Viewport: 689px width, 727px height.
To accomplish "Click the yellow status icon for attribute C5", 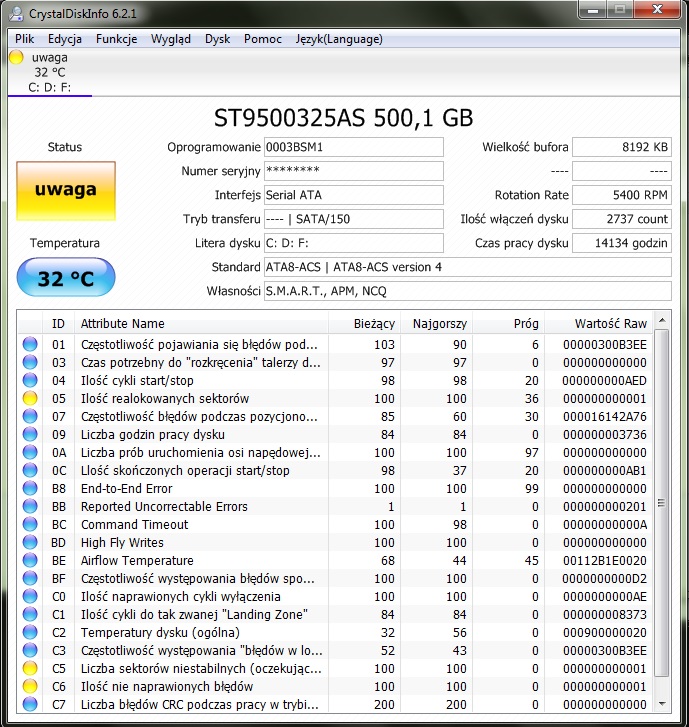I will (30, 668).
